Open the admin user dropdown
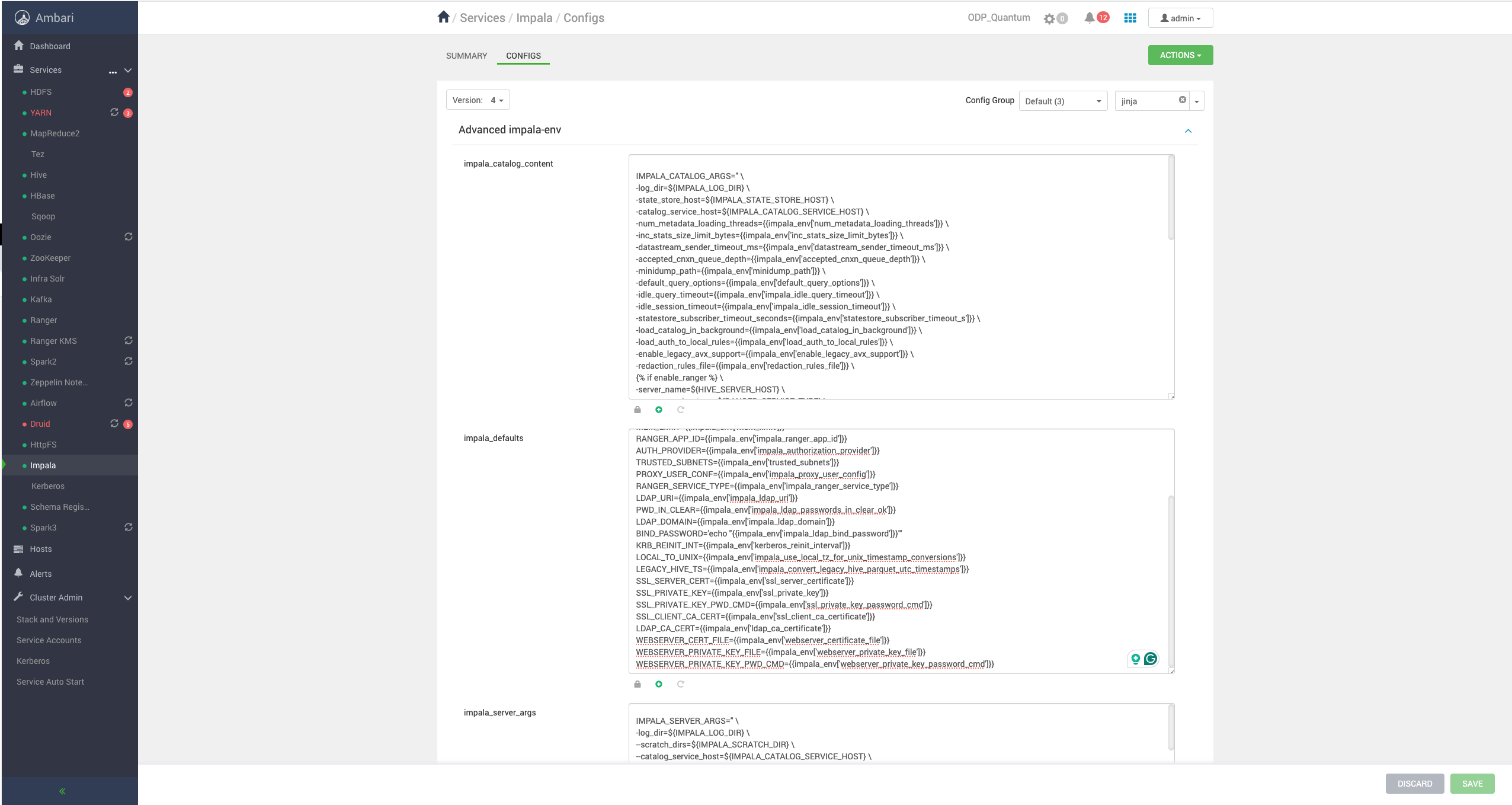Viewport: 1512px width, 805px height. pos(1180,18)
